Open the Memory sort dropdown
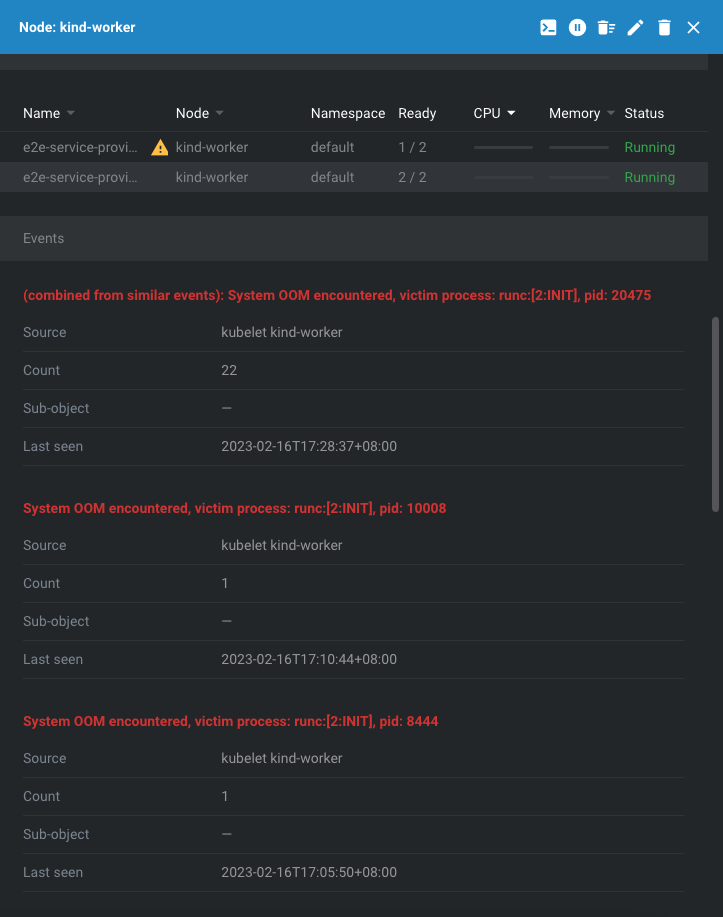Viewport: 723px width, 917px height. pos(610,113)
